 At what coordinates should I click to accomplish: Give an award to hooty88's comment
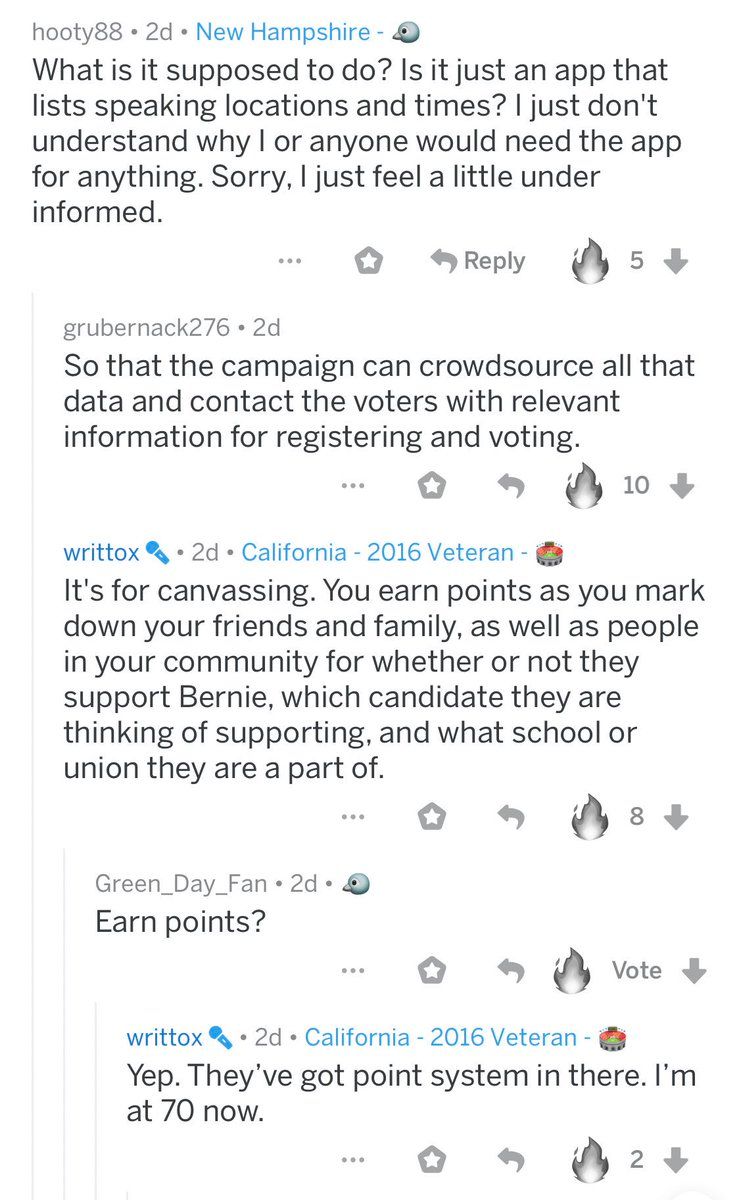(x=369, y=262)
